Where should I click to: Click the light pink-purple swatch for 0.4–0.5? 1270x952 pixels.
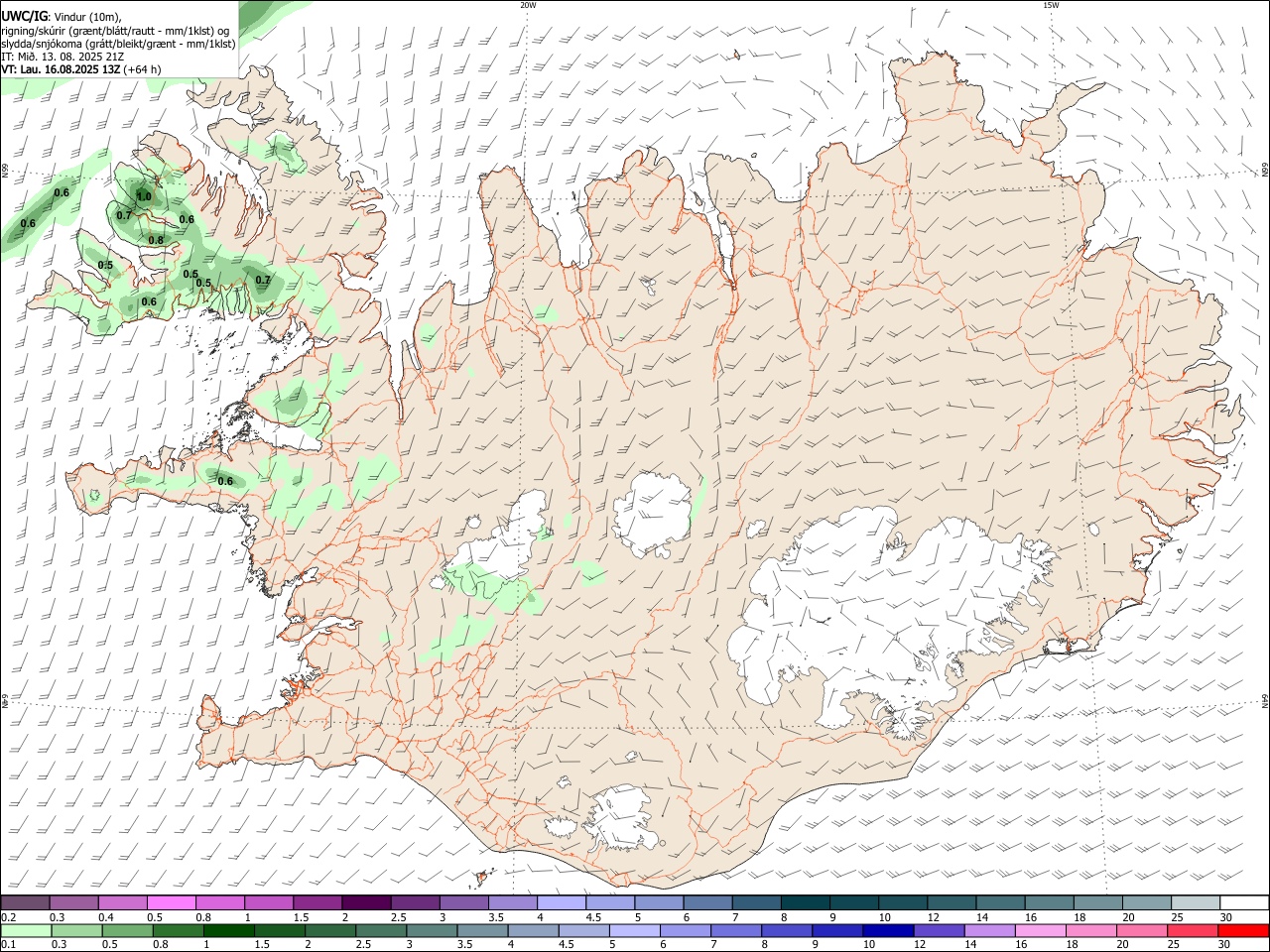tap(122, 902)
